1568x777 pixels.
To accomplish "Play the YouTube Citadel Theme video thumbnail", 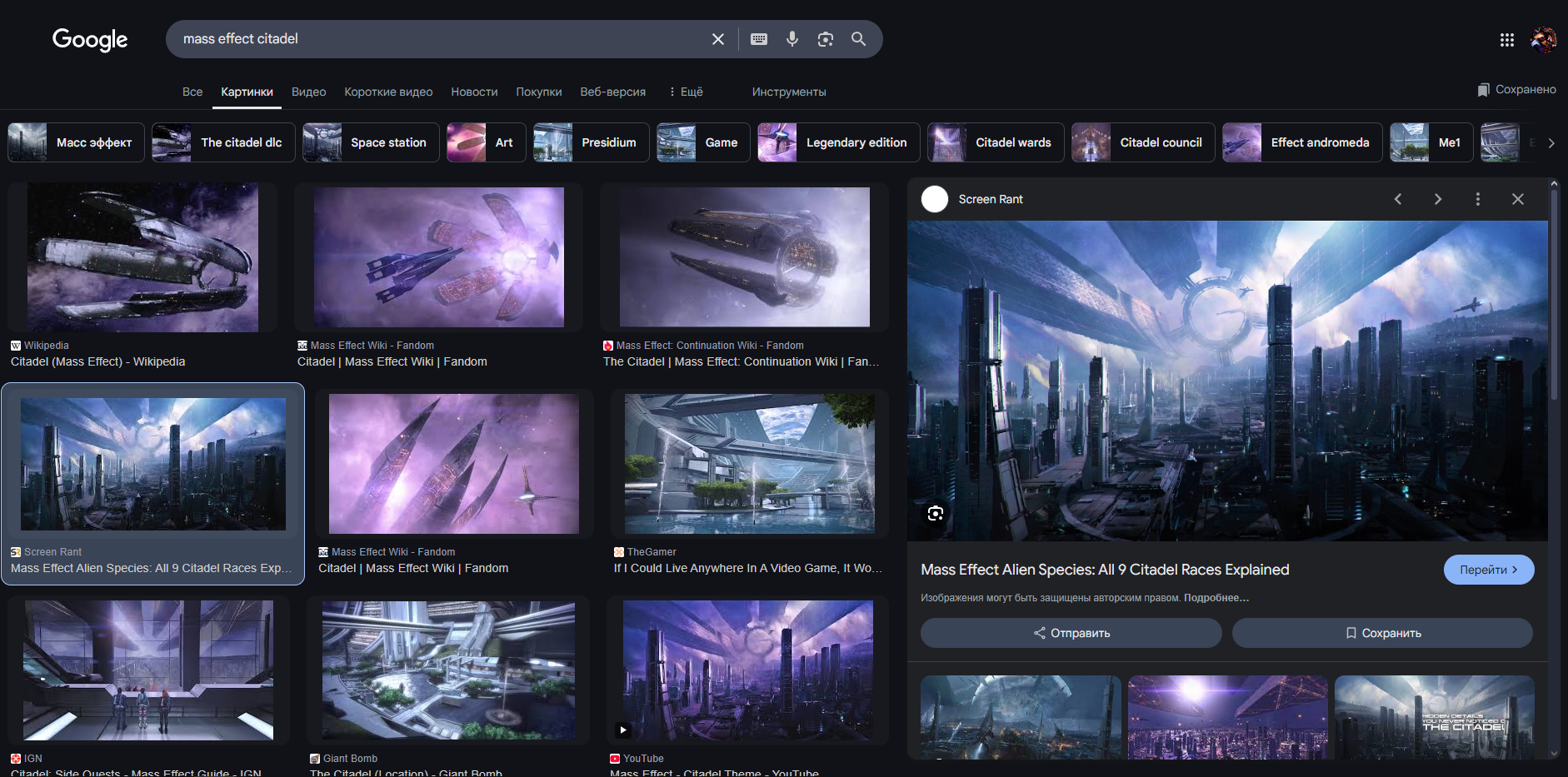I will point(748,671).
